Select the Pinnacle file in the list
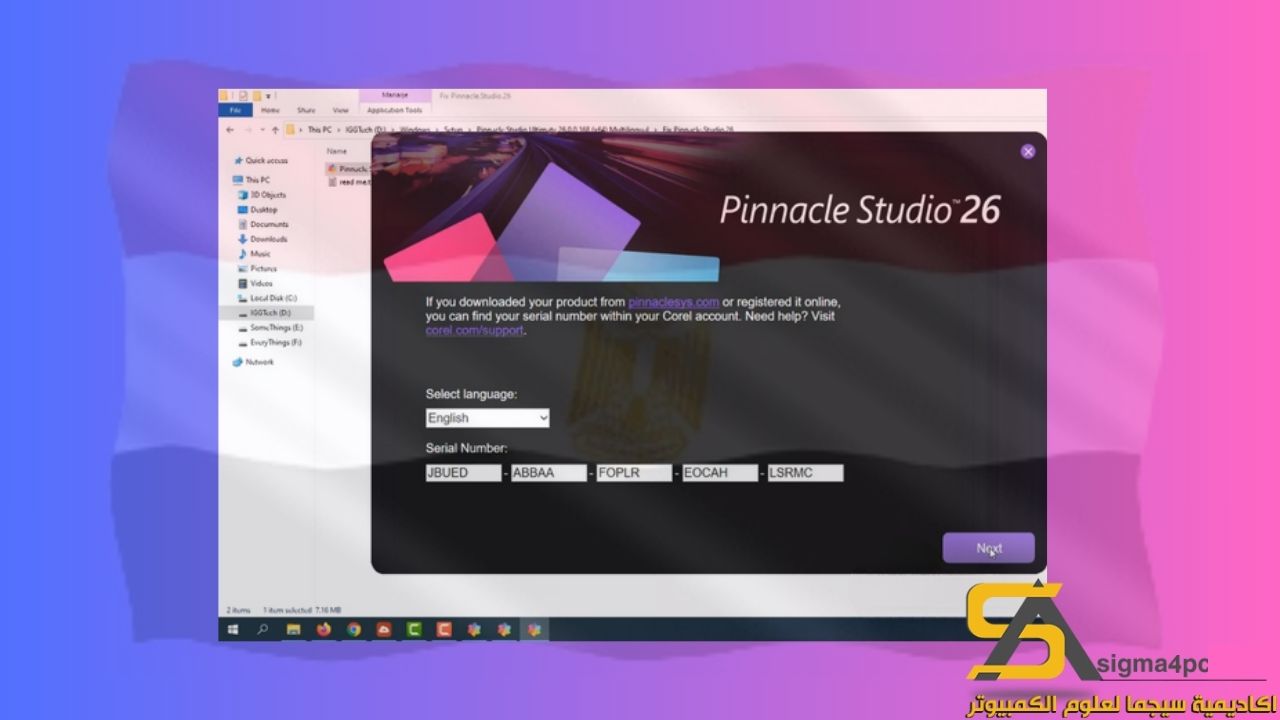 (x=349, y=169)
